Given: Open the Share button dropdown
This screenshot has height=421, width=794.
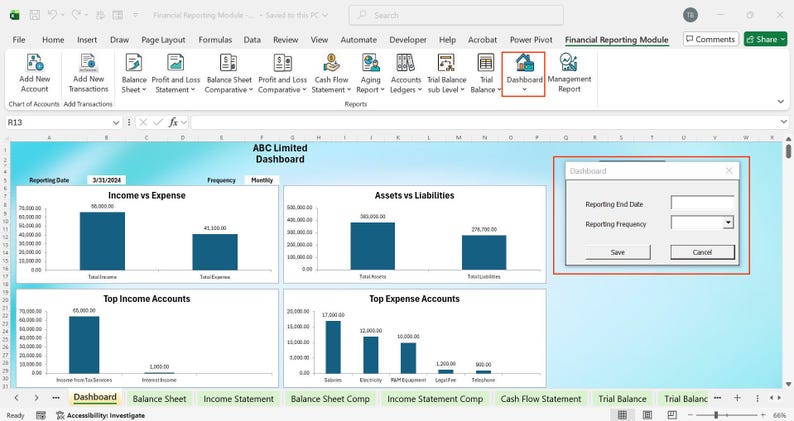Looking at the screenshot, I should (x=783, y=39).
